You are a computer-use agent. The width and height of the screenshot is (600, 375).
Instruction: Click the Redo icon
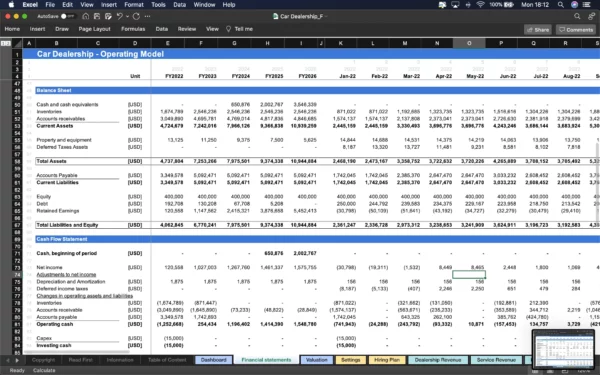136,16
